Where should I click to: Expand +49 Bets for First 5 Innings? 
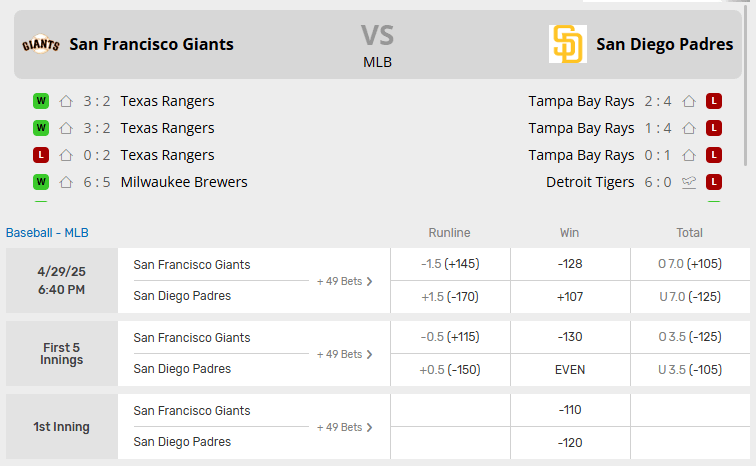pos(344,355)
